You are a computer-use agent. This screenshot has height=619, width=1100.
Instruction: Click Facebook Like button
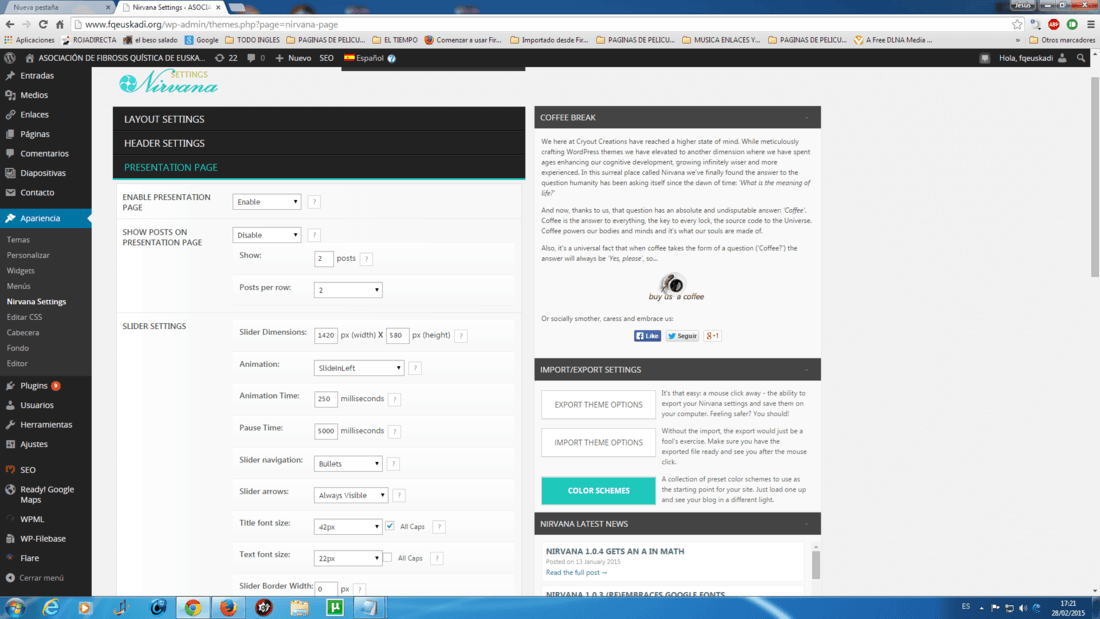(x=648, y=336)
